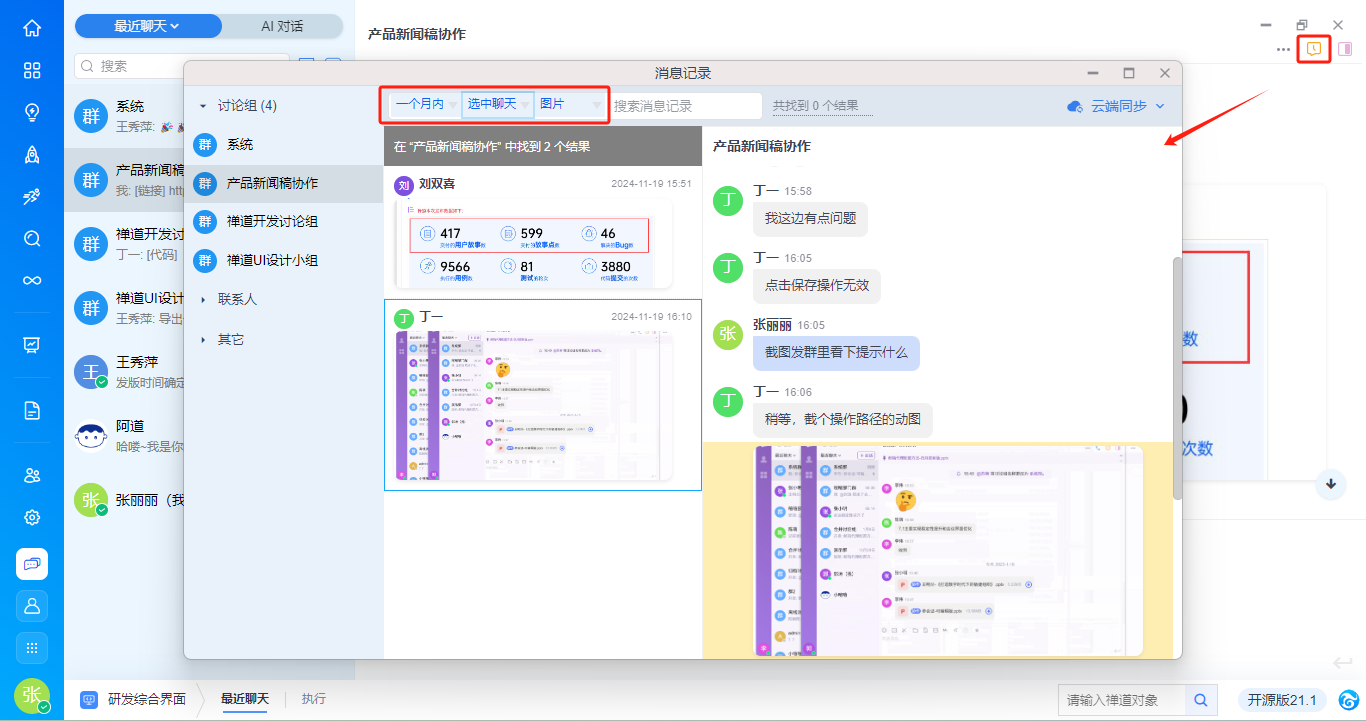Screen dimensions: 1366x721
Task: Open the dotted grid apps icon in sidebar
Action: coord(32,648)
